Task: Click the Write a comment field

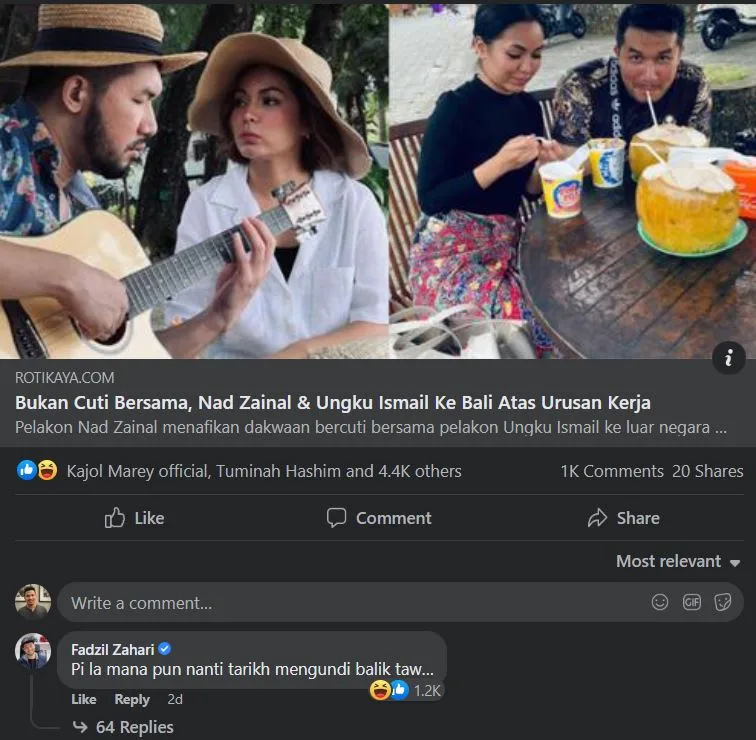Action: pos(350,603)
